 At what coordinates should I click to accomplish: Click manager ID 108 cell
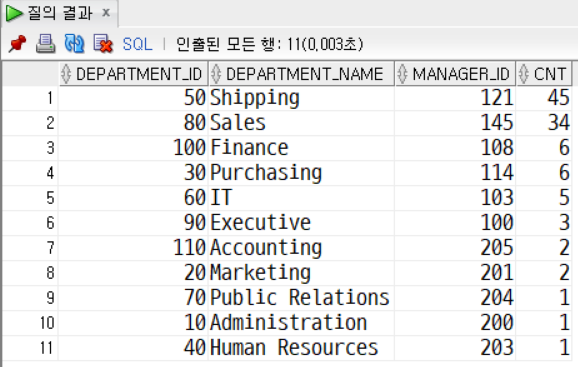tap(455, 148)
